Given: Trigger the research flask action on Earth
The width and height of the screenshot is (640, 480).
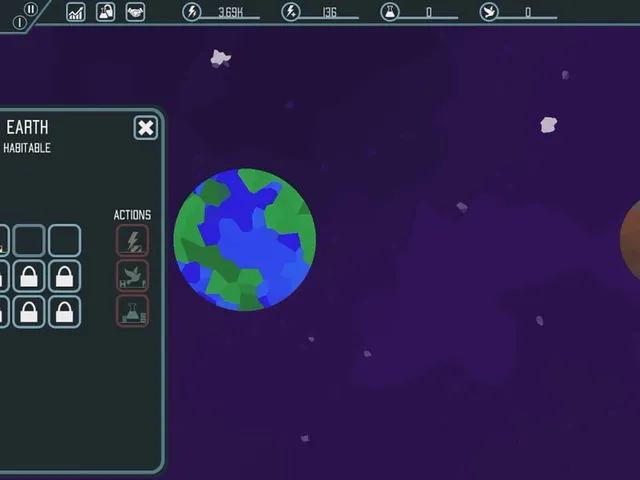Looking at the screenshot, I should point(133,311).
